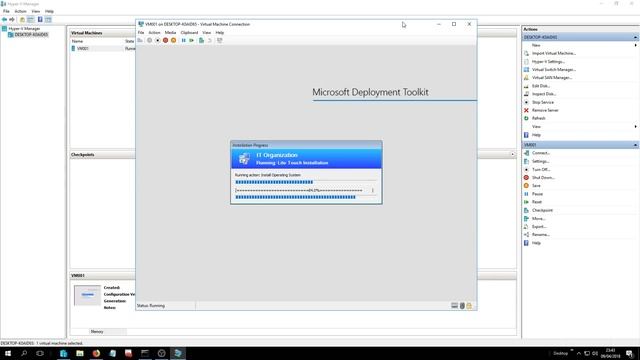Click Save action for VM001
This screenshot has height=360, width=640.
[536, 186]
